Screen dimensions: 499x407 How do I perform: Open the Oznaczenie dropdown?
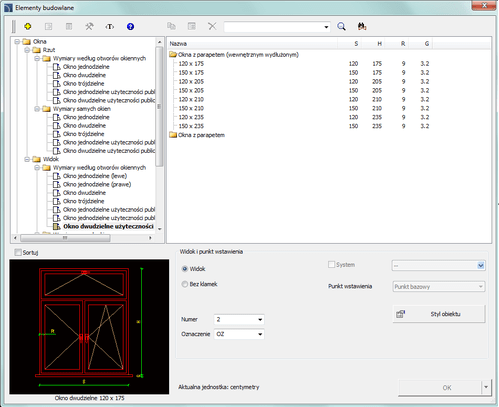[239, 334]
